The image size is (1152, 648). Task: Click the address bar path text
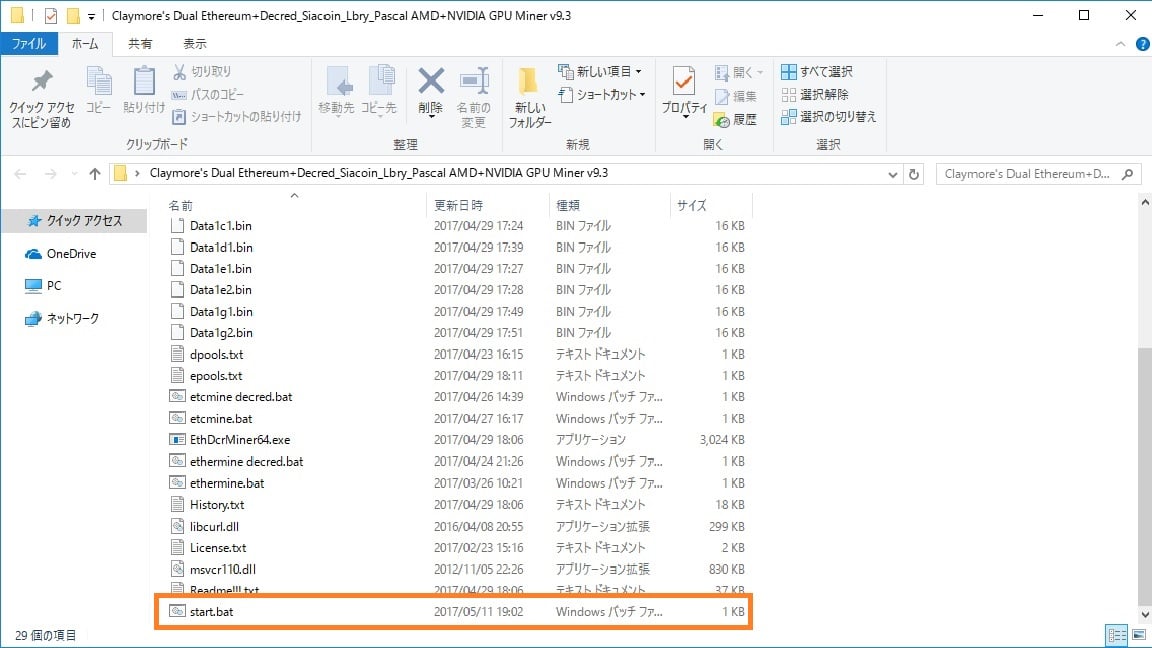tap(378, 173)
